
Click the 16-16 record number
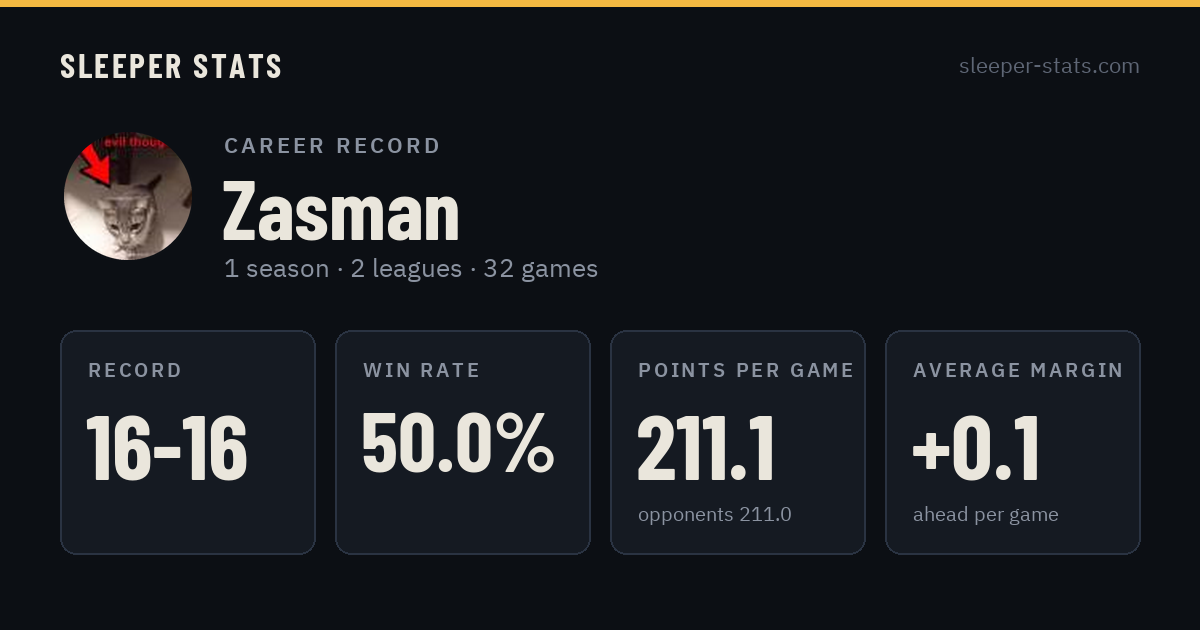(x=167, y=449)
